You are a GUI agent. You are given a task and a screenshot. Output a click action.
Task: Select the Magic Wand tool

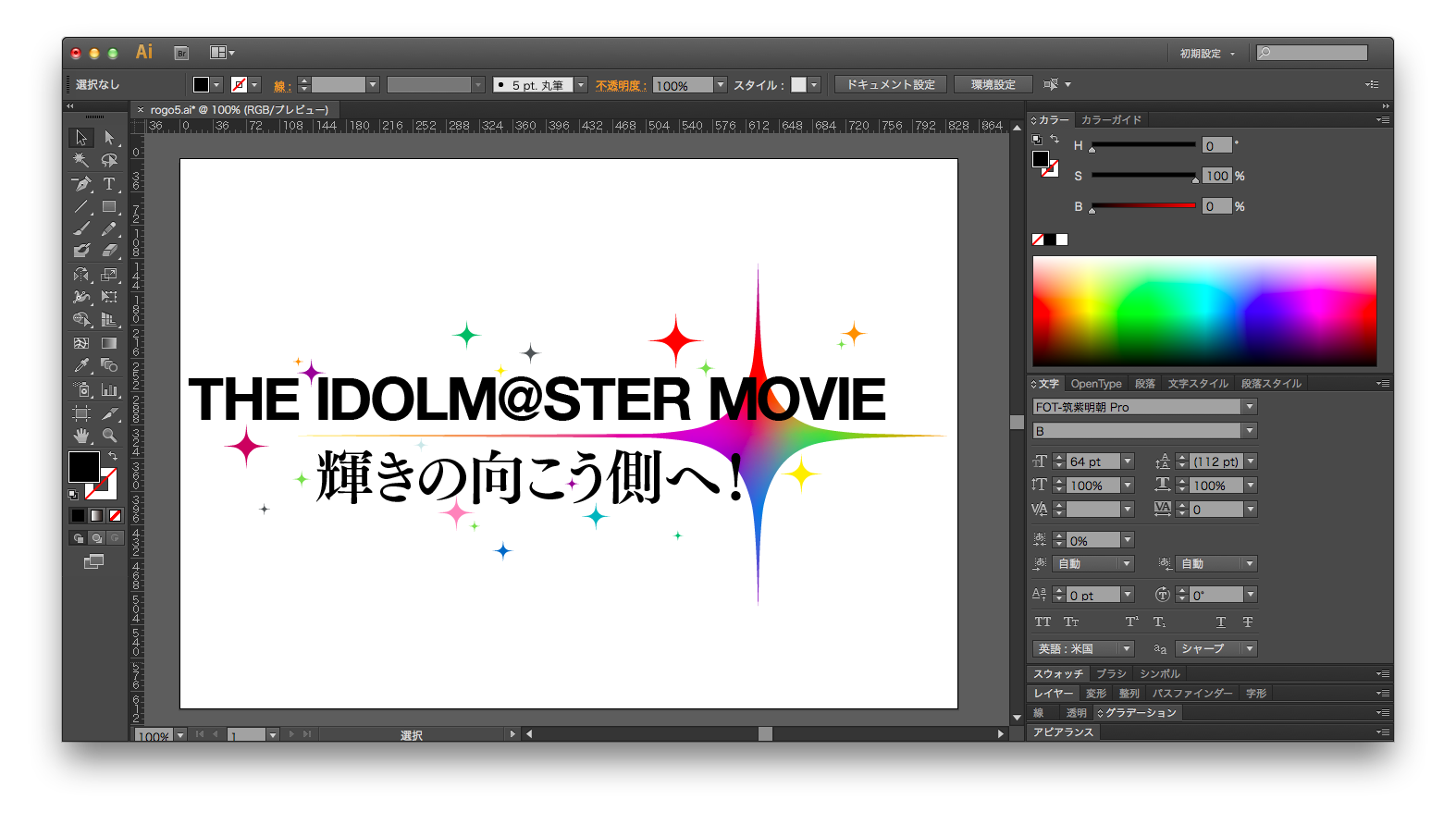click(x=81, y=160)
